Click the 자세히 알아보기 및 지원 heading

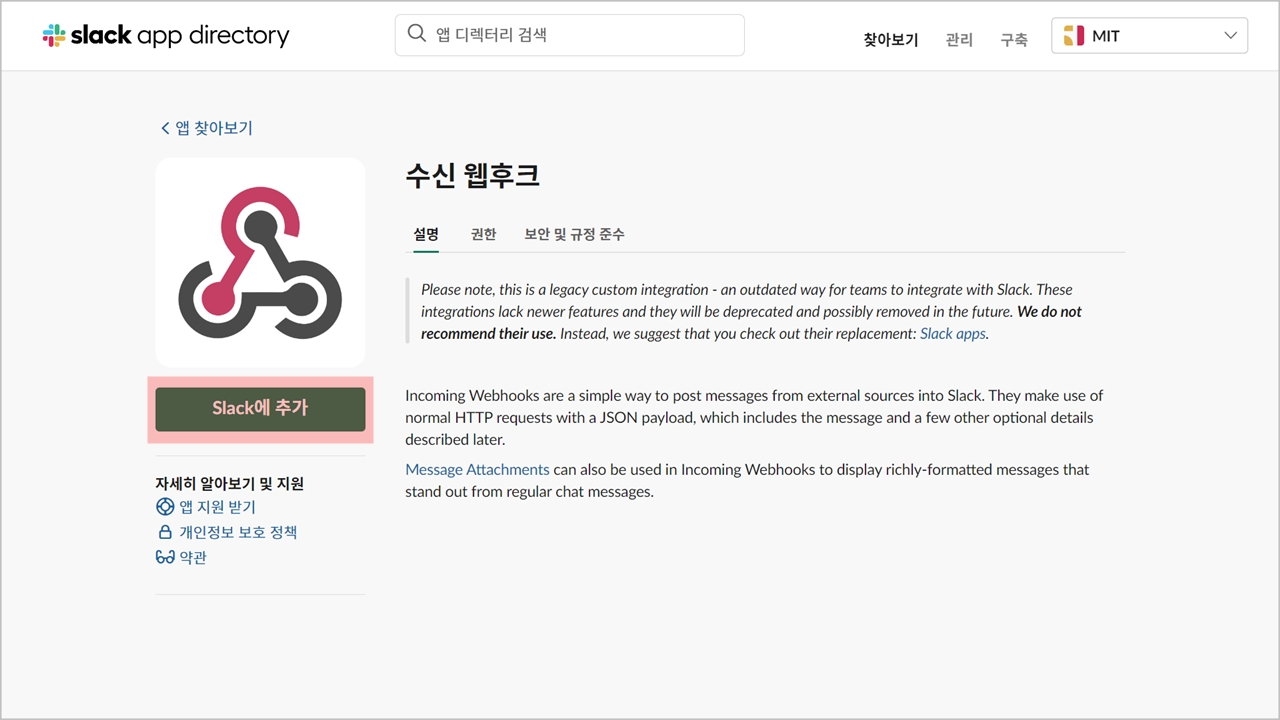[x=229, y=483]
